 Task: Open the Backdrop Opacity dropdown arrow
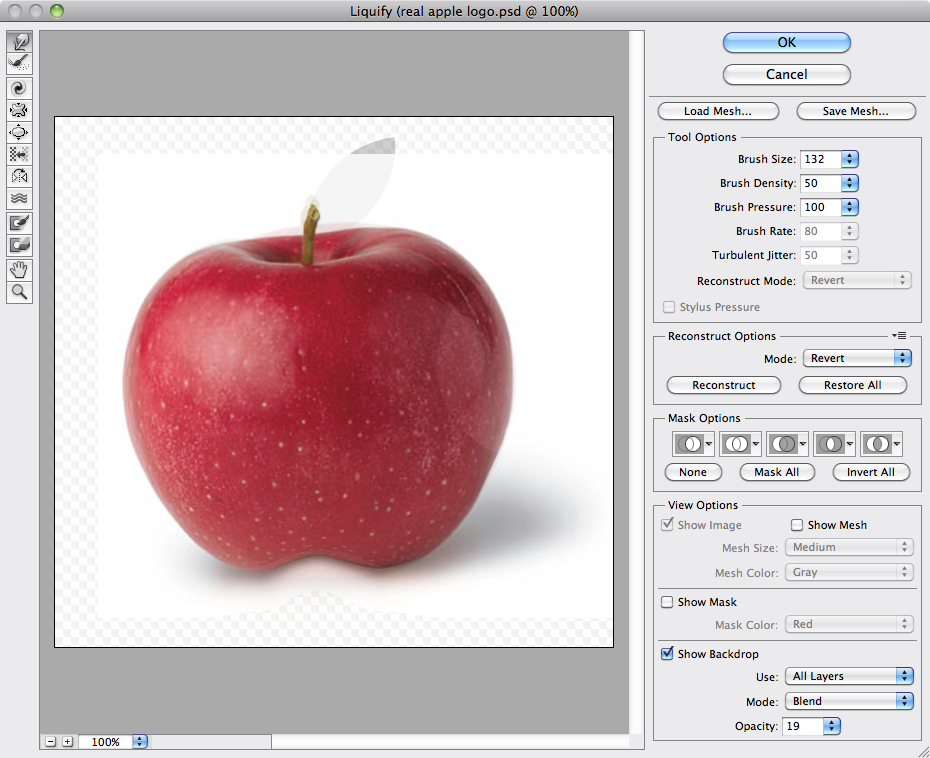coord(832,726)
